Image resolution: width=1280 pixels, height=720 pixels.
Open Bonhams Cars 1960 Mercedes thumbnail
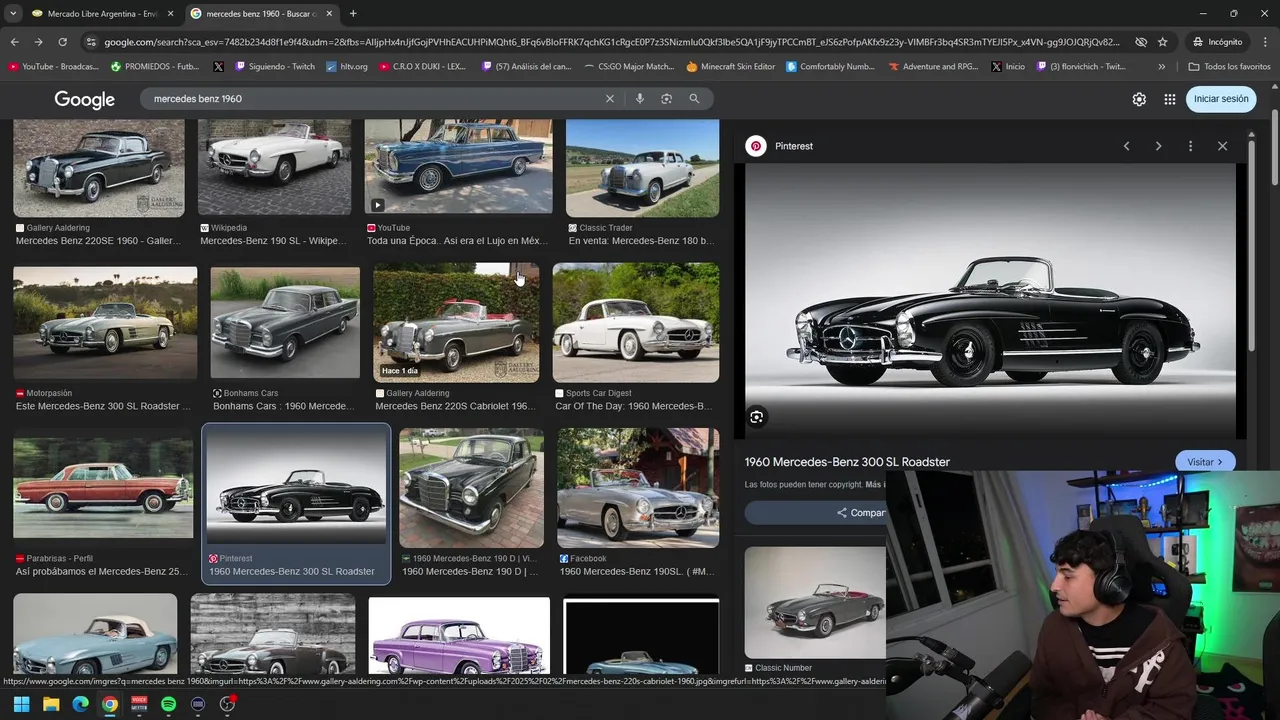tap(285, 323)
